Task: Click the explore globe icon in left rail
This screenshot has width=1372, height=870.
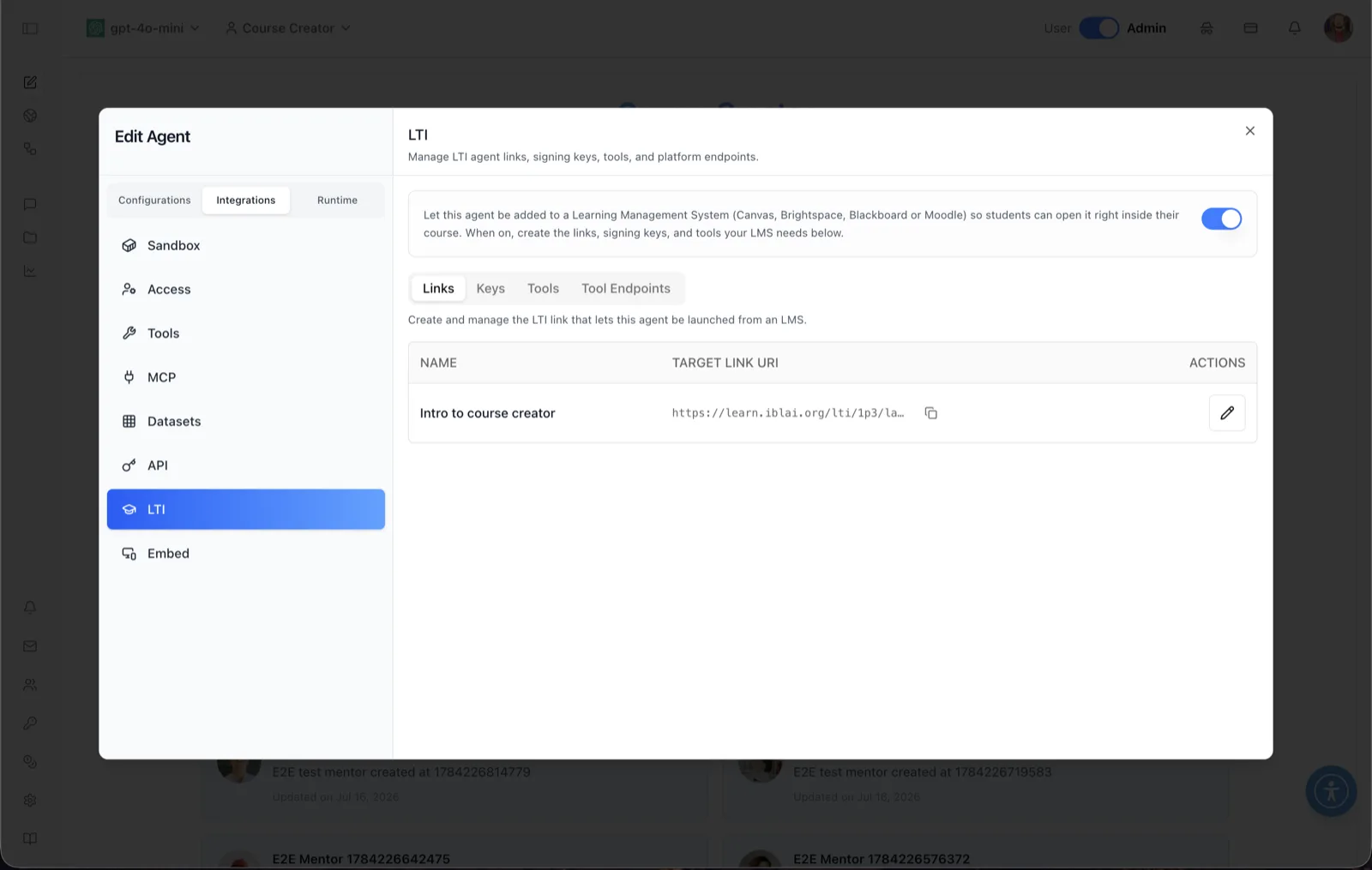Action: (x=30, y=116)
